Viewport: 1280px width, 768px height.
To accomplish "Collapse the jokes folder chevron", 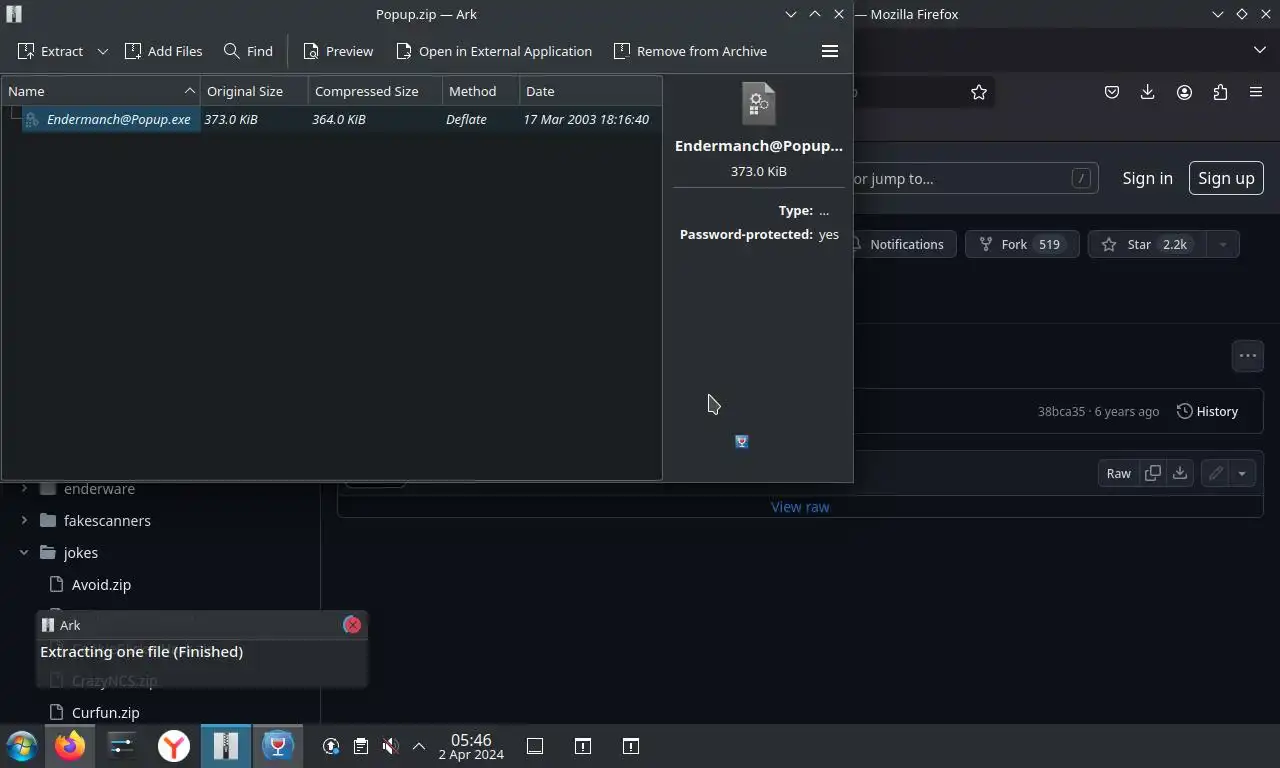I will [24, 553].
